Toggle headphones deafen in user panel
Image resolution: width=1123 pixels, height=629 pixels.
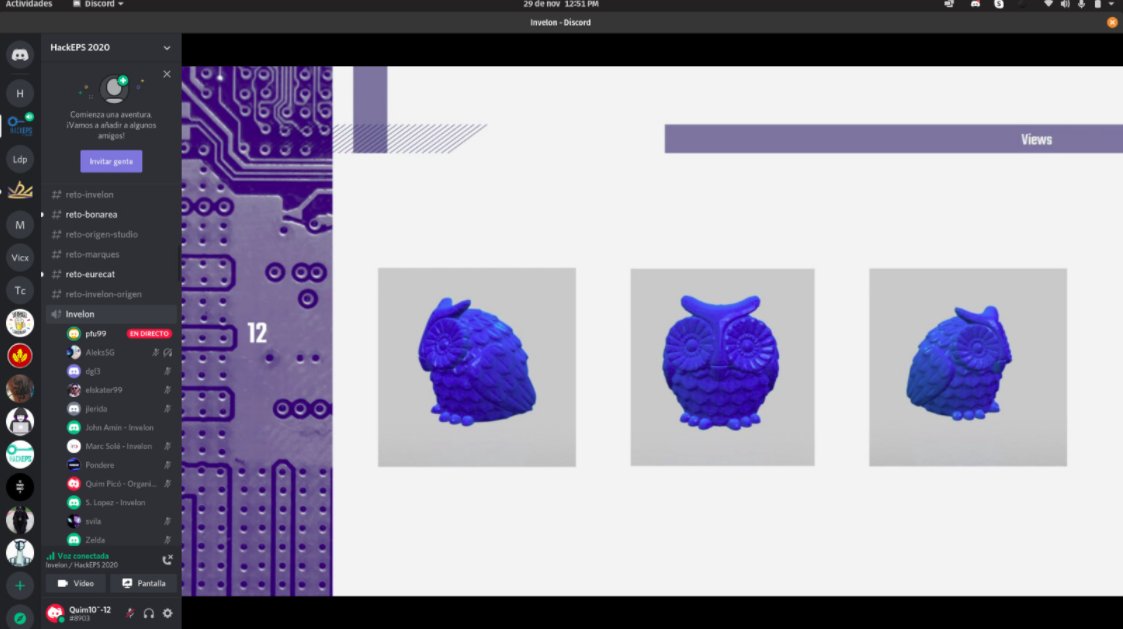[x=149, y=613]
